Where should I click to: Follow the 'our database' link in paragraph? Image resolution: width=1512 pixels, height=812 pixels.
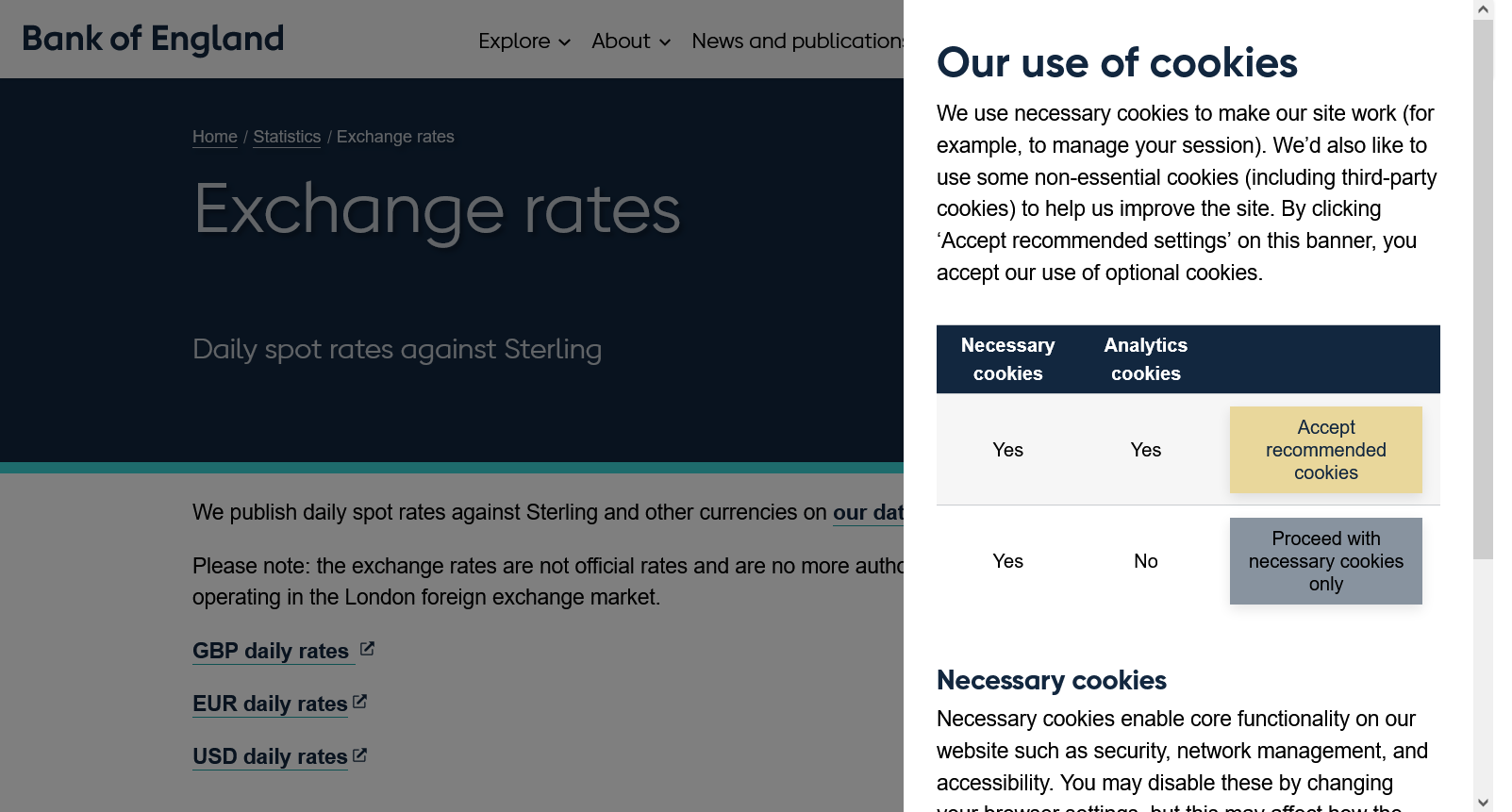click(868, 512)
